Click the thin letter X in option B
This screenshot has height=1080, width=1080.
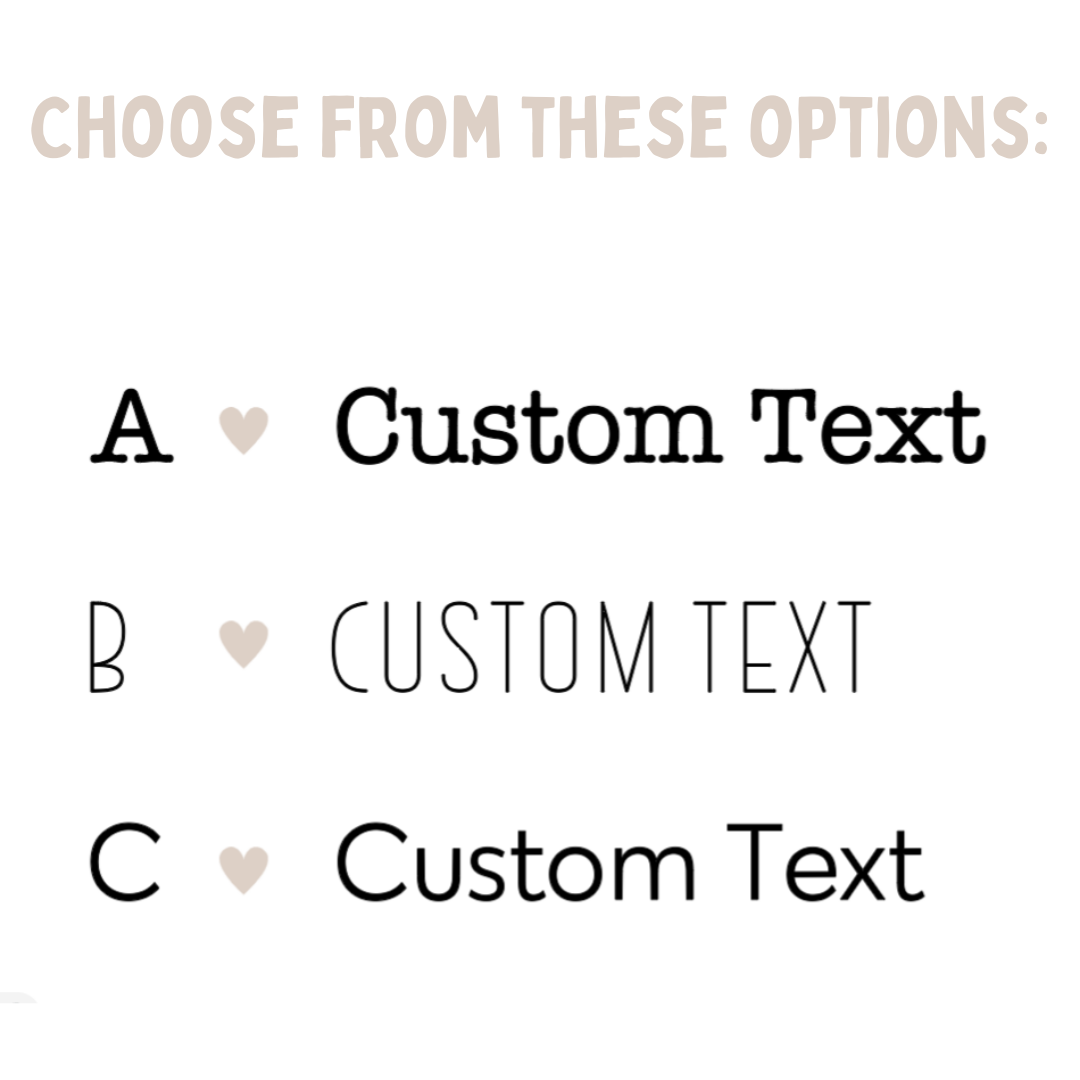[808, 647]
